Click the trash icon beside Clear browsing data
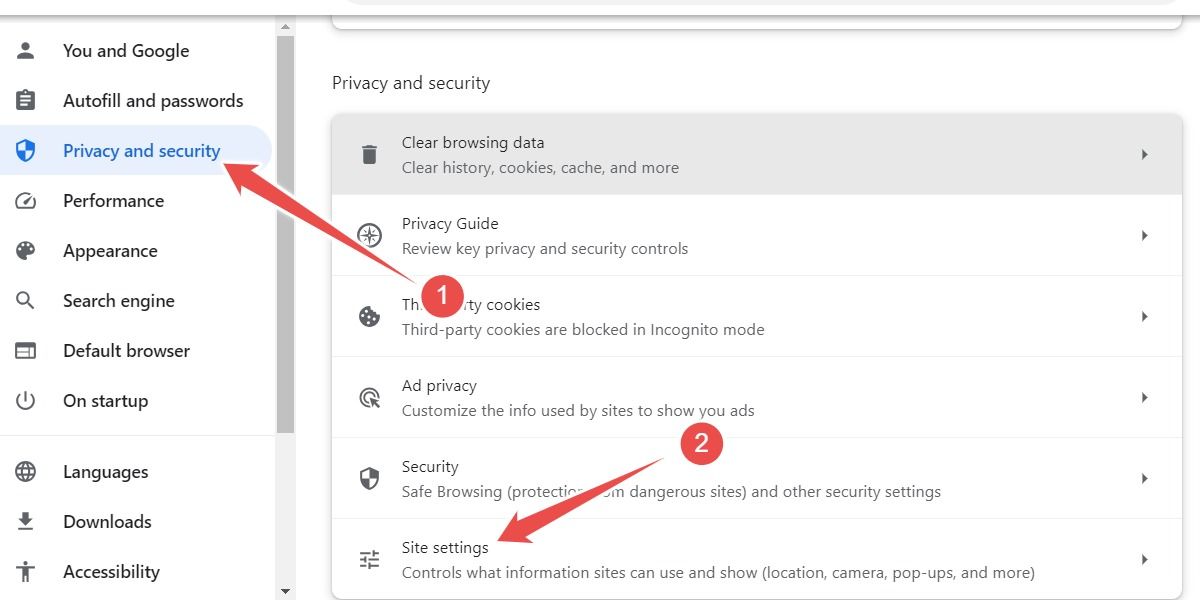1200x600 pixels. click(x=369, y=154)
